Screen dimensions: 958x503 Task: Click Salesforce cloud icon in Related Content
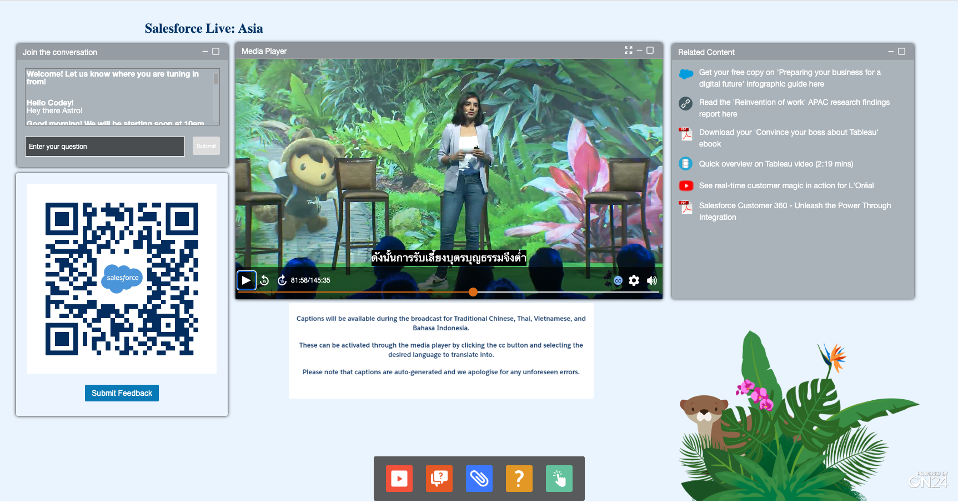pyautogui.click(x=686, y=74)
